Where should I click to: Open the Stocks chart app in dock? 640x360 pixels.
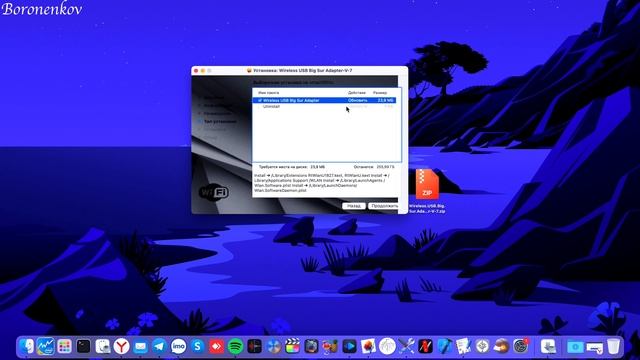point(45,346)
